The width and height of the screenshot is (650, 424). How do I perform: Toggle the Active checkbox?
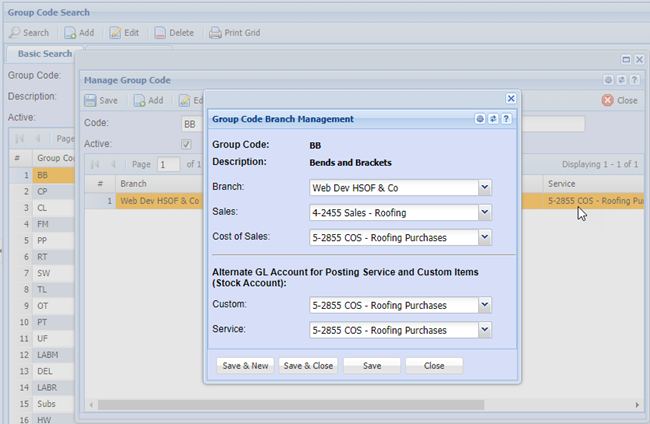point(186,144)
